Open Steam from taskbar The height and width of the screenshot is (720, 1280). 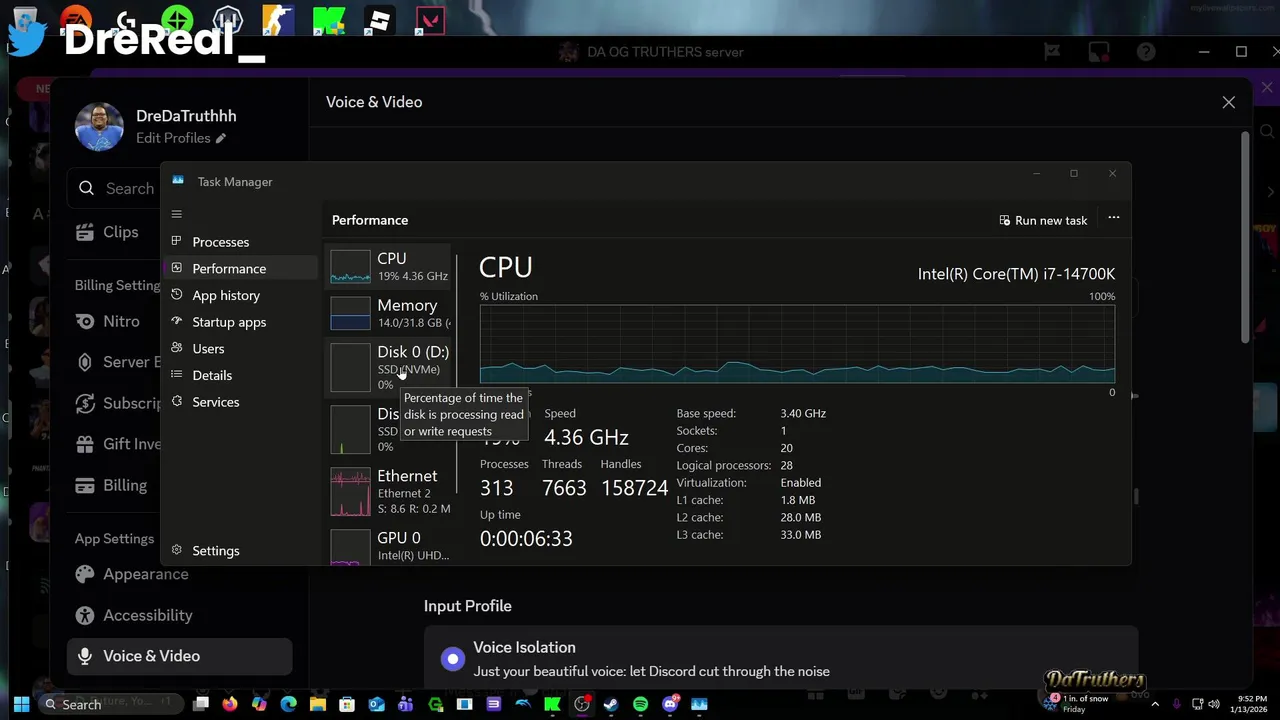coord(611,704)
